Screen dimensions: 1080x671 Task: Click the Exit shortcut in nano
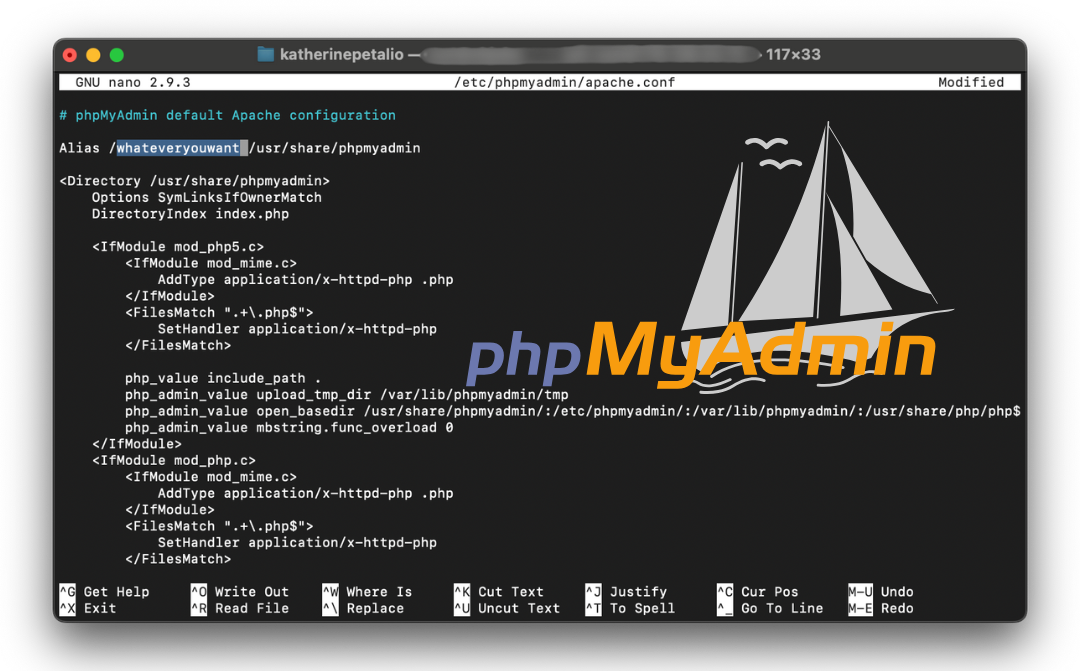pos(98,607)
